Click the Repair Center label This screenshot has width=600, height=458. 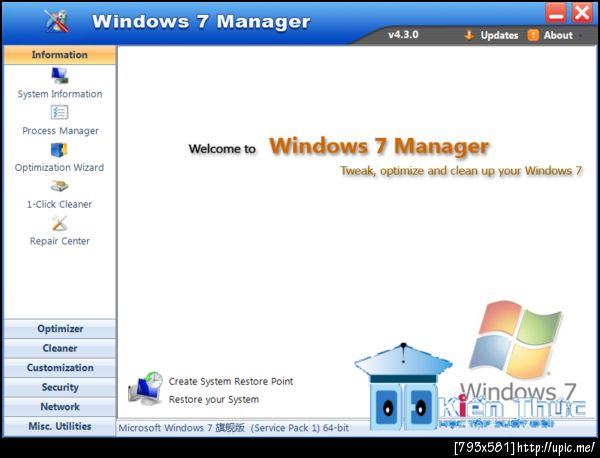click(x=60, y=241)
